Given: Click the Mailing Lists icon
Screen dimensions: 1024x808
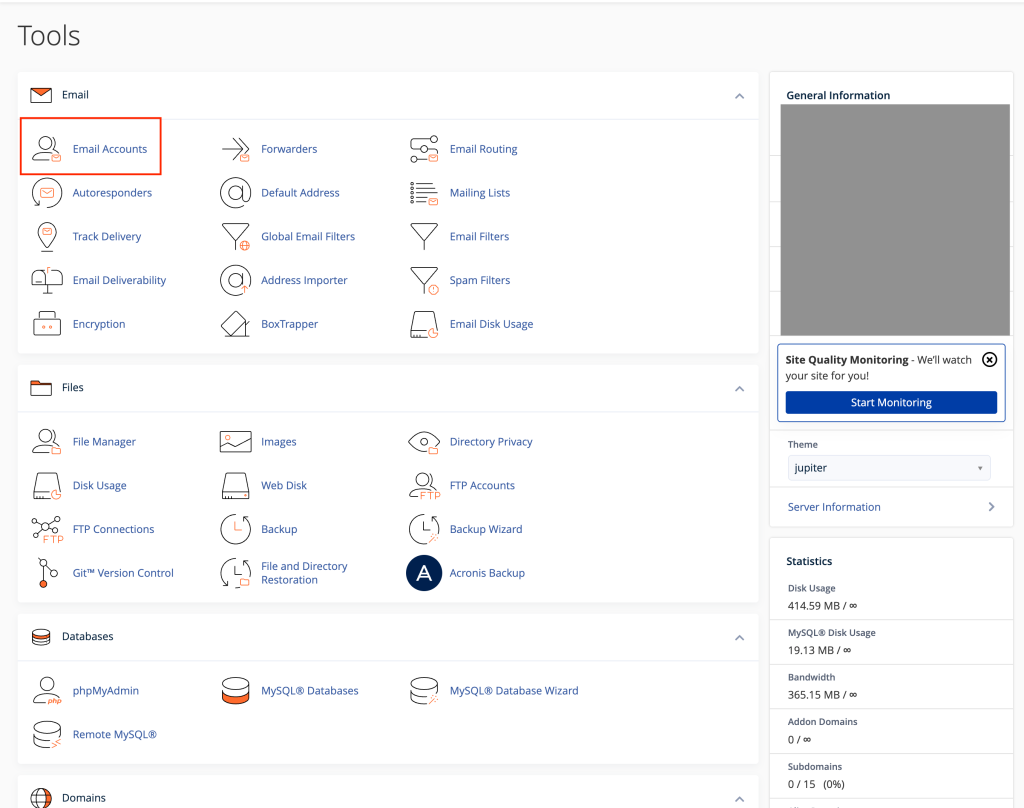Looking at the screenshot, I should click(x=424, y=193).
